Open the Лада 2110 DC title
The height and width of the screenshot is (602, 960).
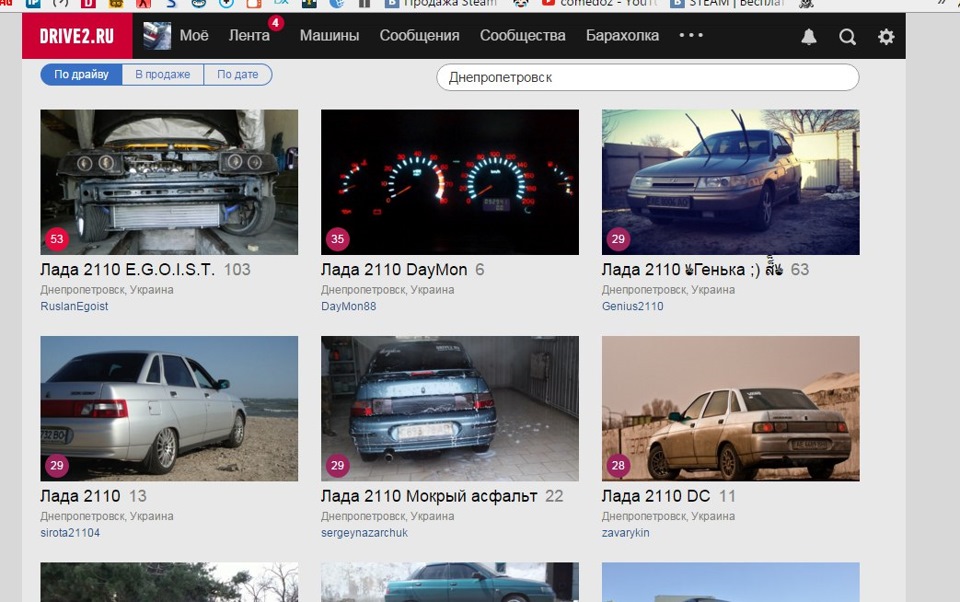[x=656, y=496]
